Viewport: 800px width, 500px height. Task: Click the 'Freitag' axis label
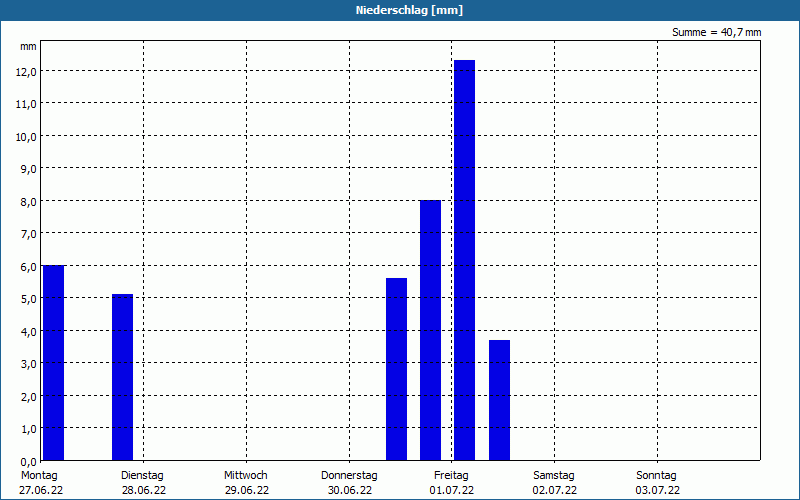(452, 476)
